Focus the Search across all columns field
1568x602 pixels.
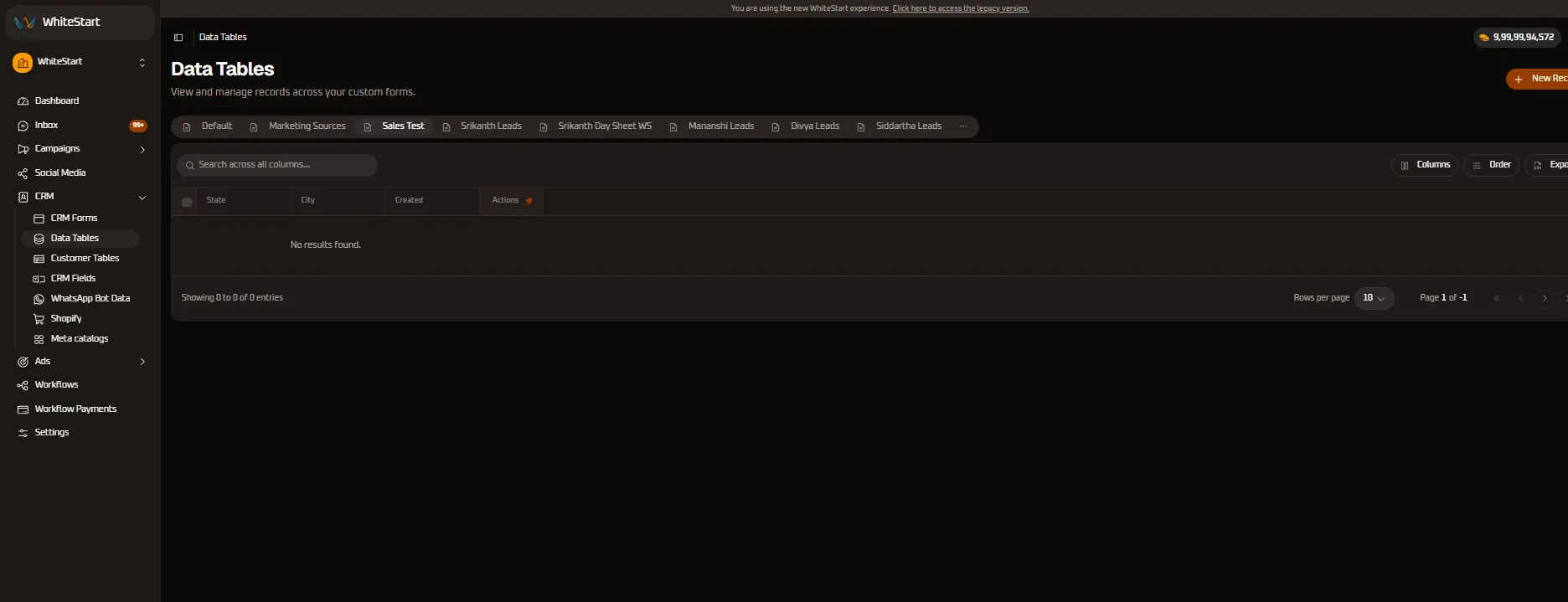click(277, 165)
